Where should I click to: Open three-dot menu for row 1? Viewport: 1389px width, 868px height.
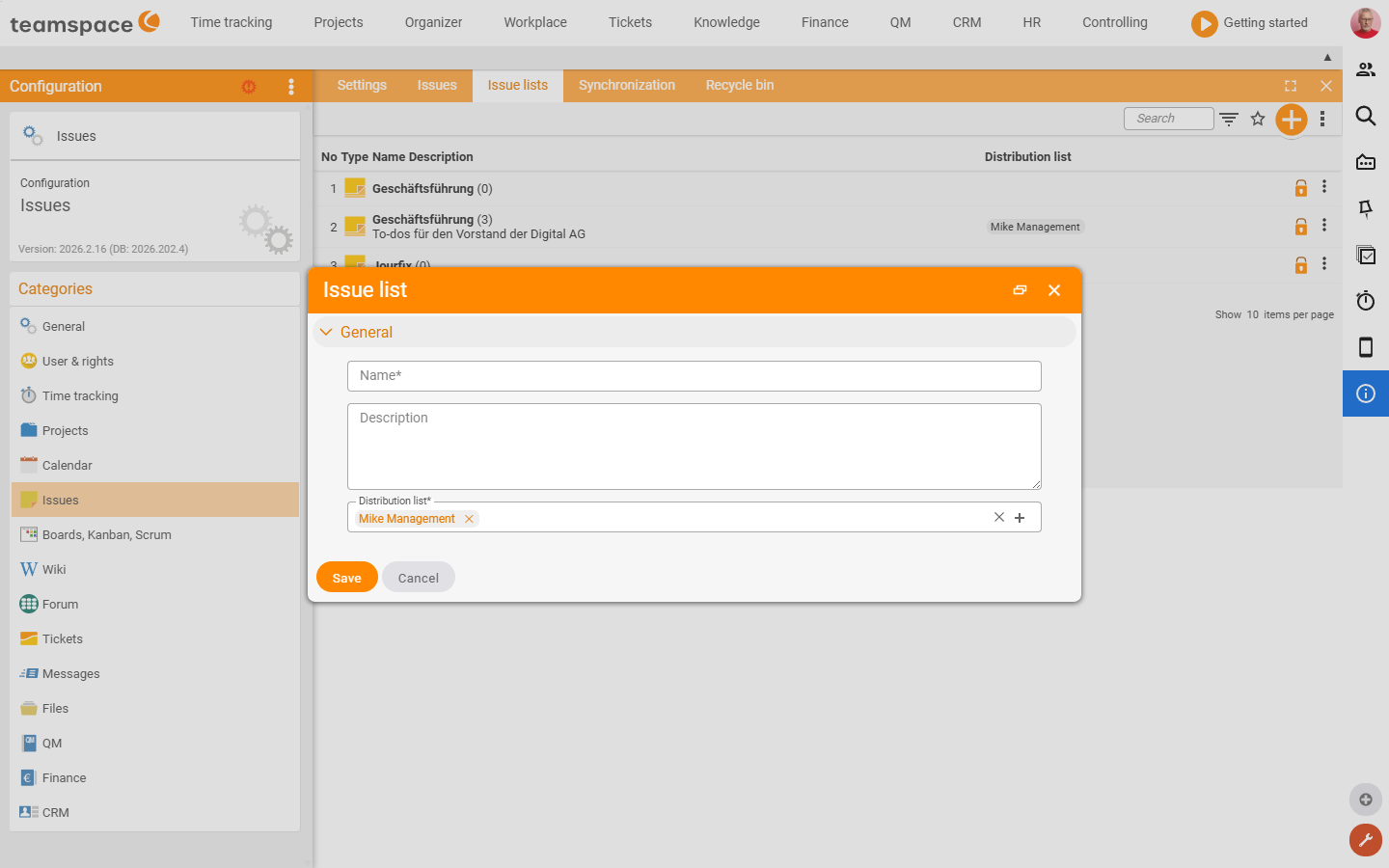pos(1324,186)
